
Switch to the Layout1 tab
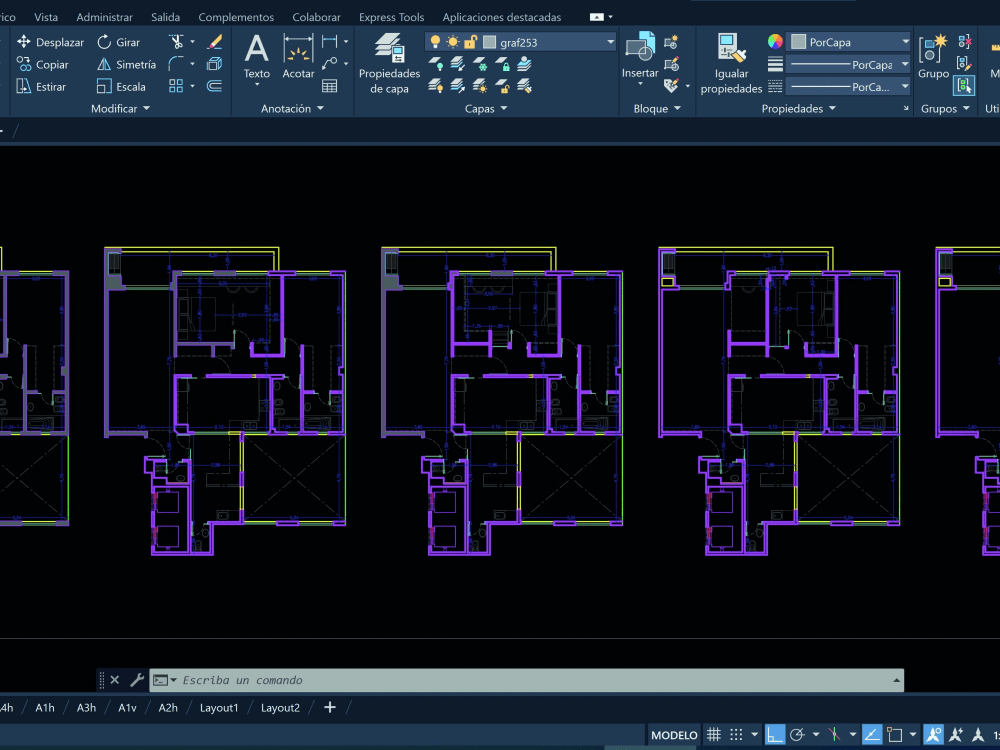click(x=219, y=707)
